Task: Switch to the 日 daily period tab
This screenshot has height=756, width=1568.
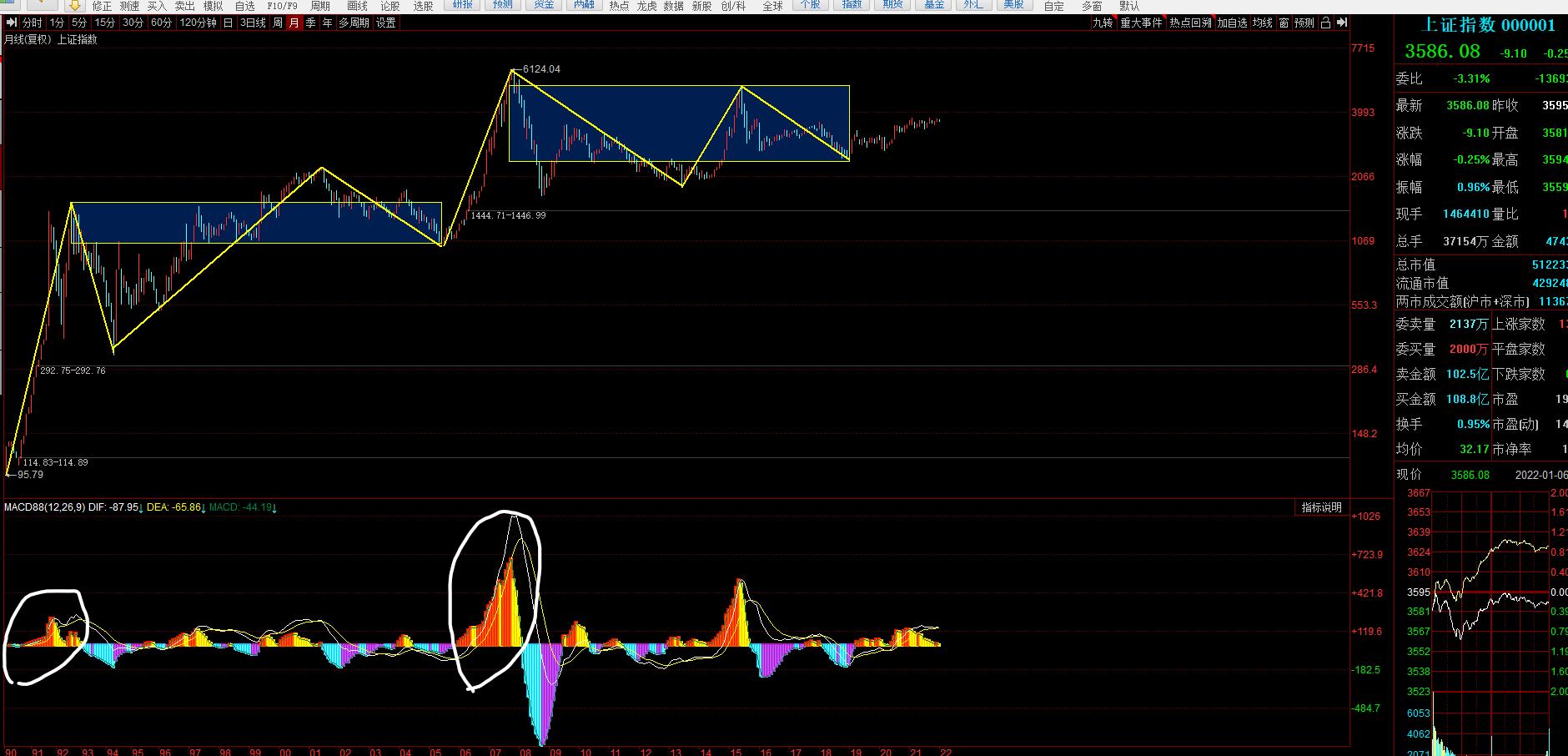Action: tap(228, 23)
